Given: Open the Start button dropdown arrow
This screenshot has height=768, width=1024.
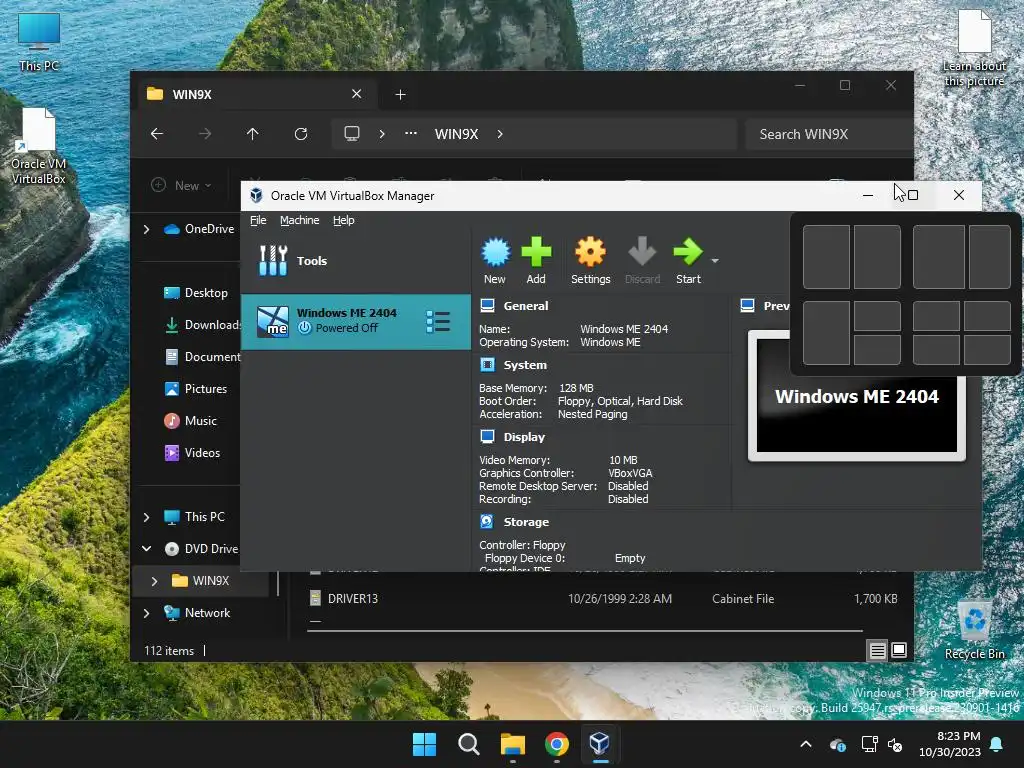Looking at the screenshot, I should click(715, 261).
